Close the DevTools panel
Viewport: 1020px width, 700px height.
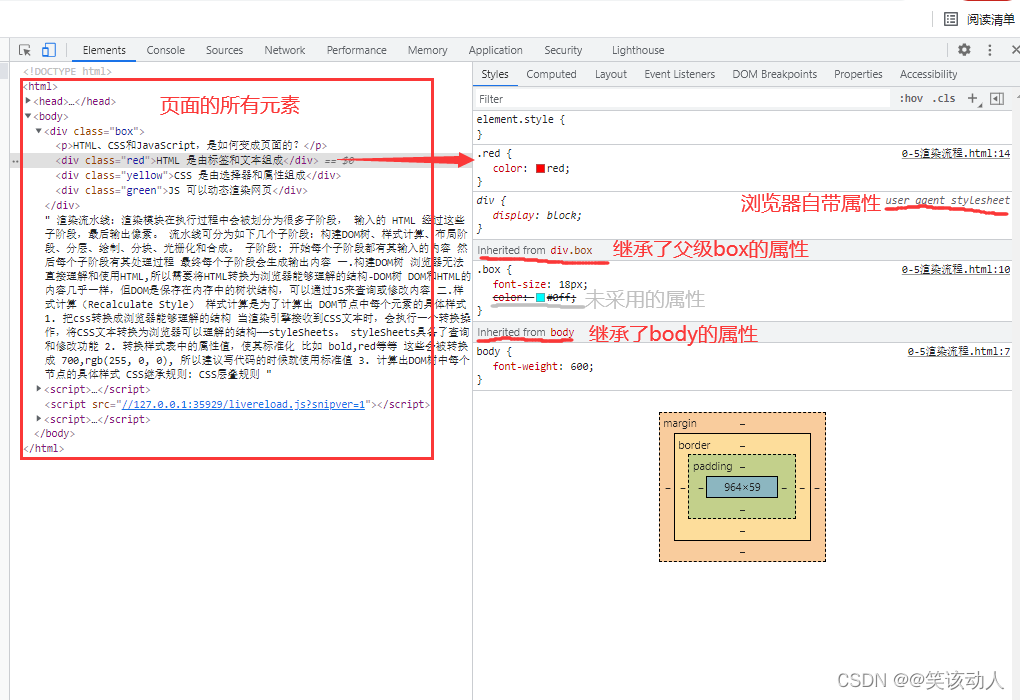[1015, 50]
